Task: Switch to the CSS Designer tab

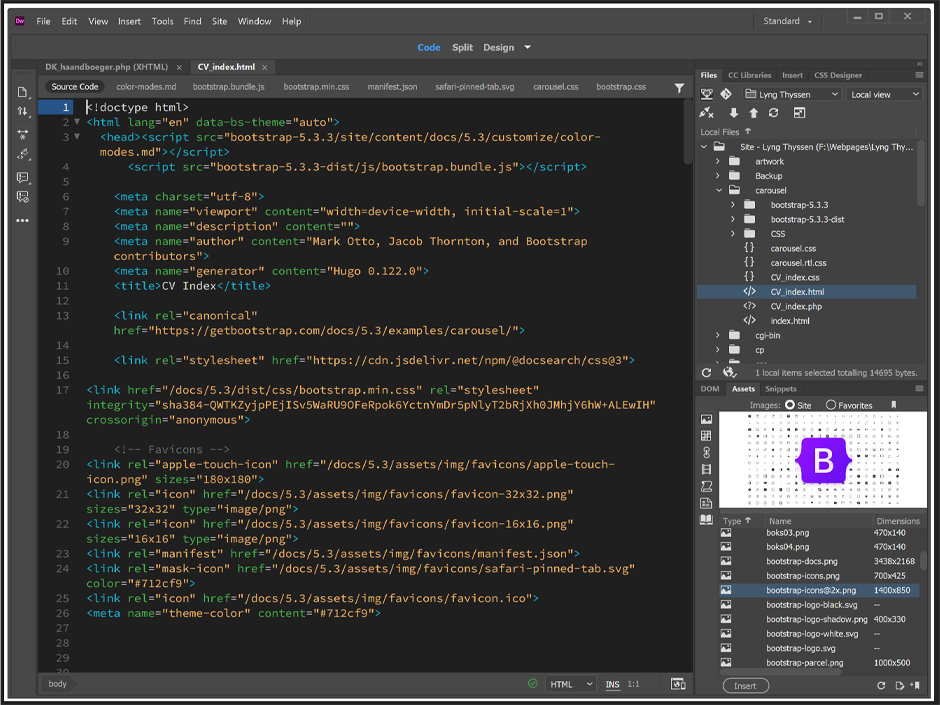Action: 837,75
